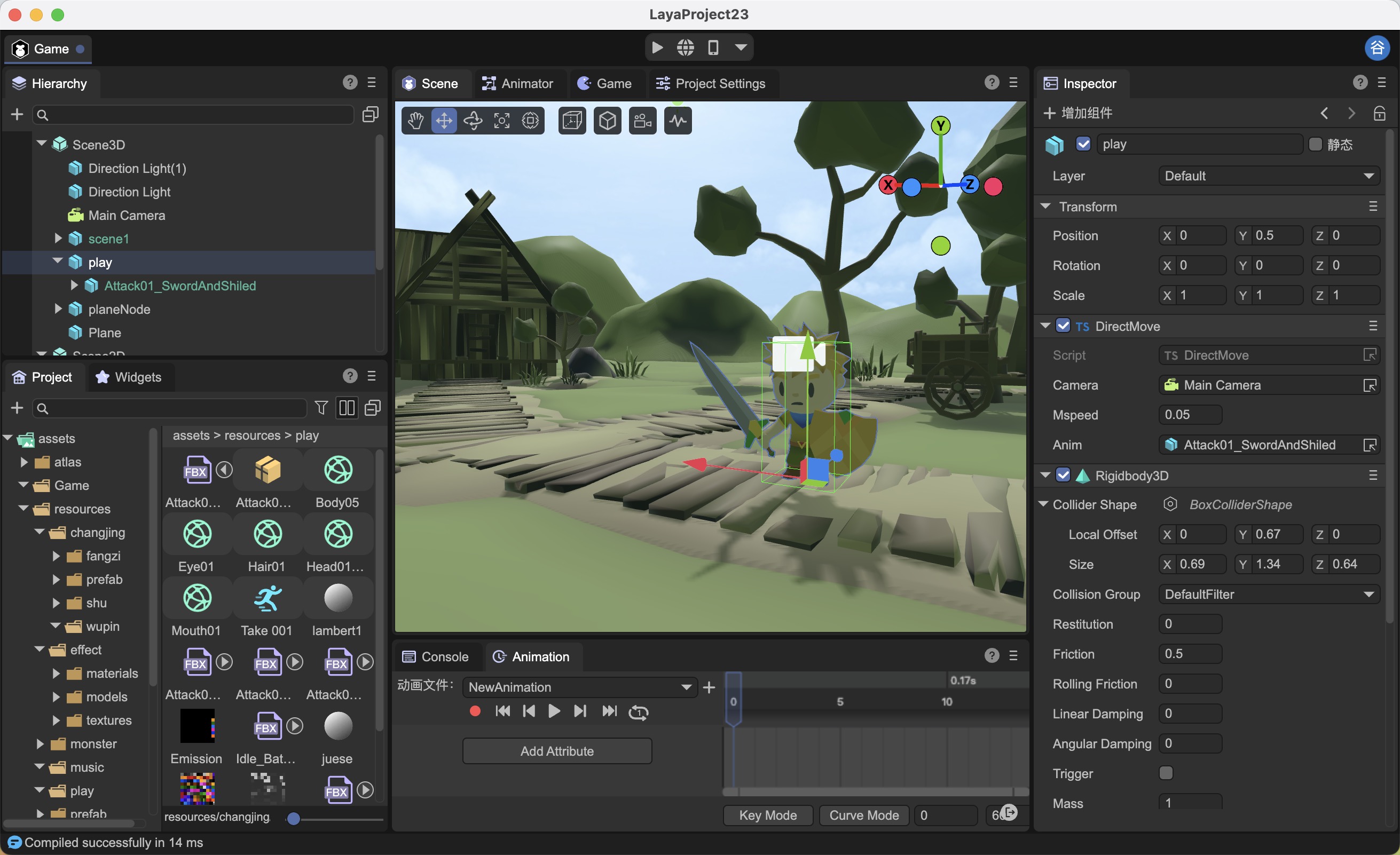This screenshot has width=1400, height=855.
Task: Open the Console tab
Action: coord(436,657)
